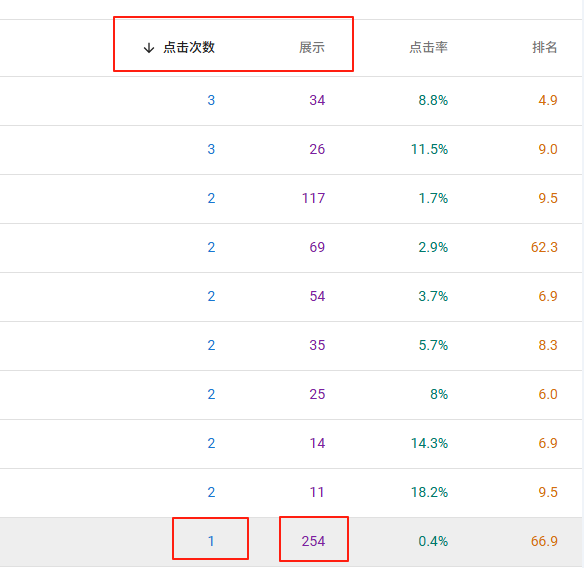The image size is (584, 568).
Task: Select impressions value 254
Action: click(313, 541)
